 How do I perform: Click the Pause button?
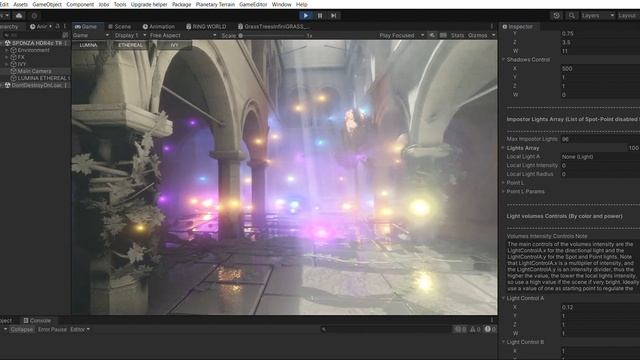pos(320,16)
